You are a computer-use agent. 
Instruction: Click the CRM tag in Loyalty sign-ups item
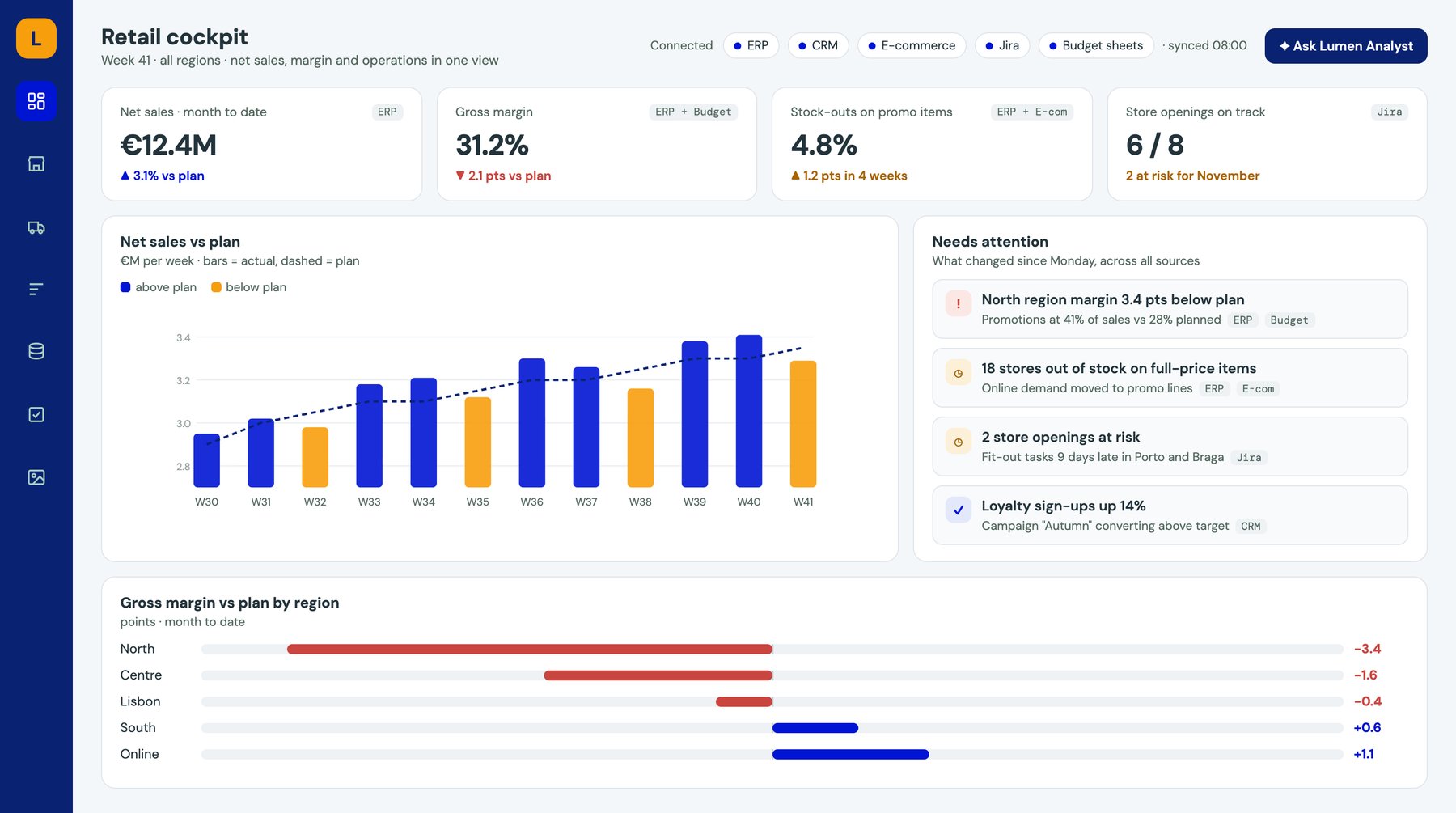1251,527
